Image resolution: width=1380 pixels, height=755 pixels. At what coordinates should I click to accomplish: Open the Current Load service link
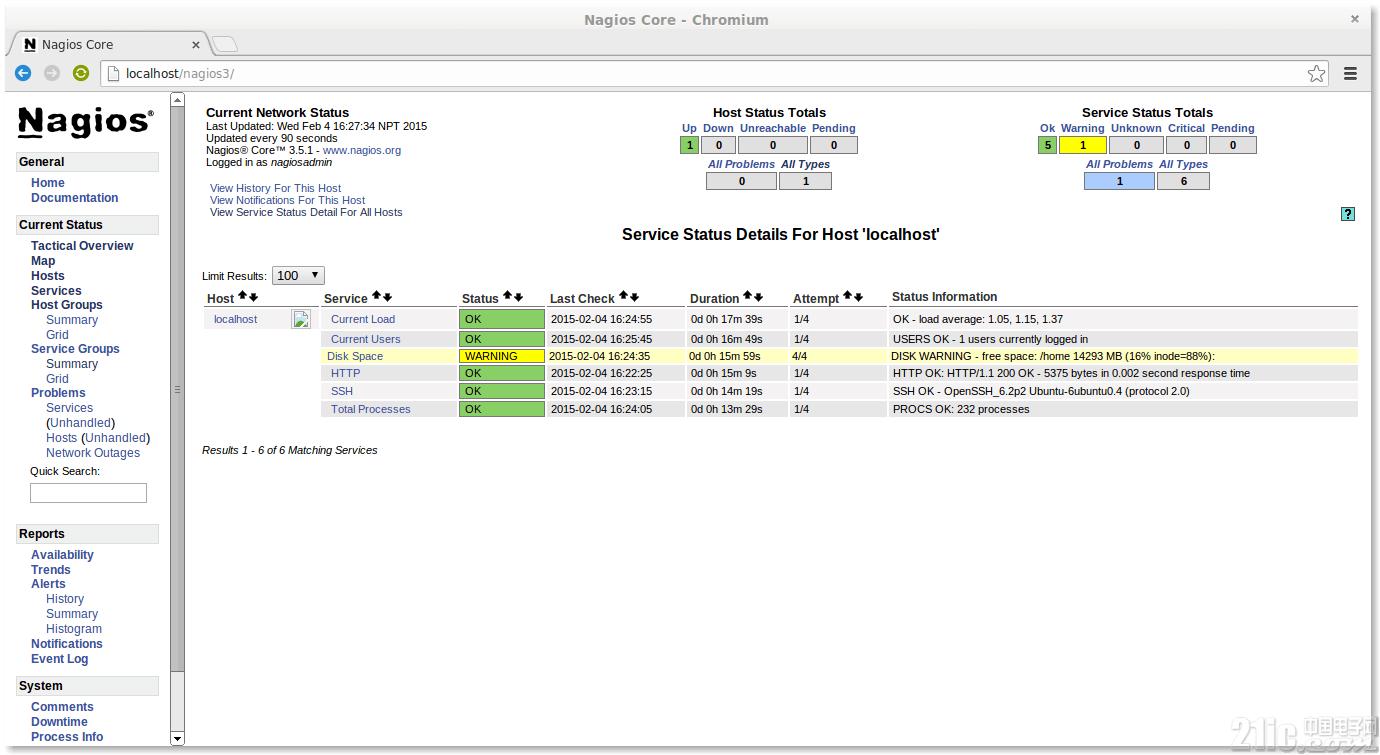tap(363, 319)
